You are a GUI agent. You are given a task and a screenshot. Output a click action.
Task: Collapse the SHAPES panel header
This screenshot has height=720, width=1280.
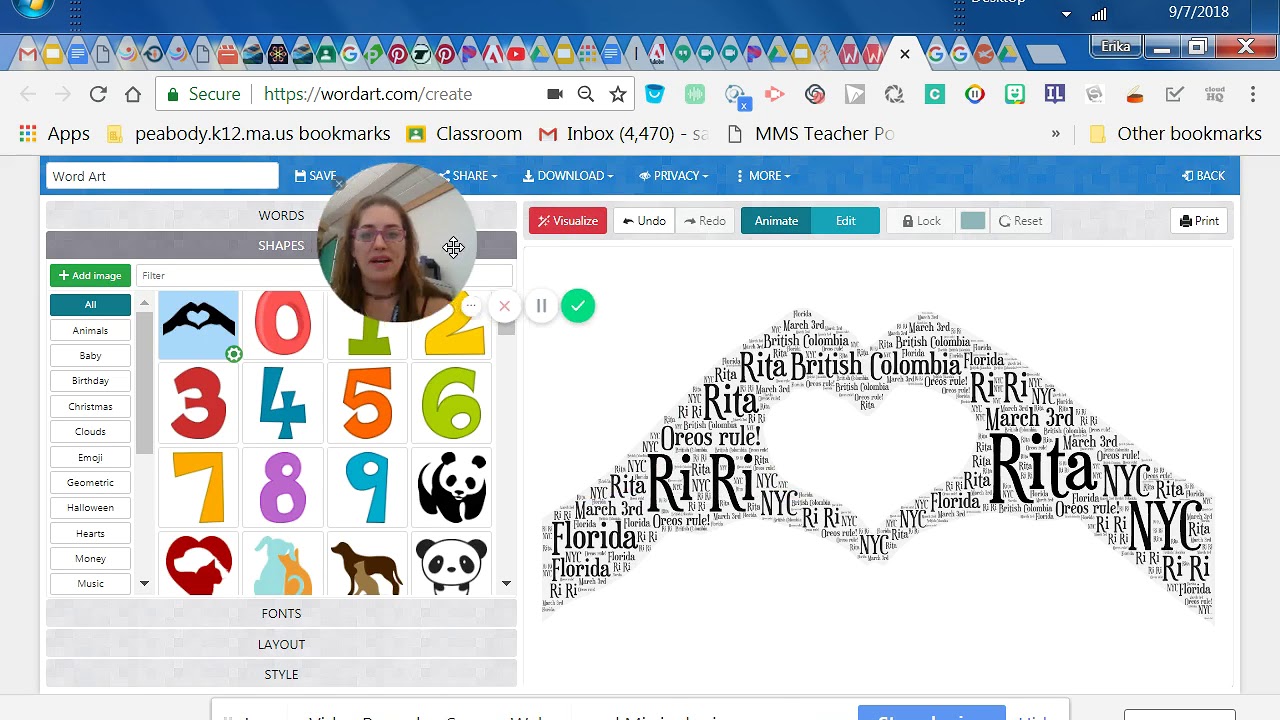281,245
